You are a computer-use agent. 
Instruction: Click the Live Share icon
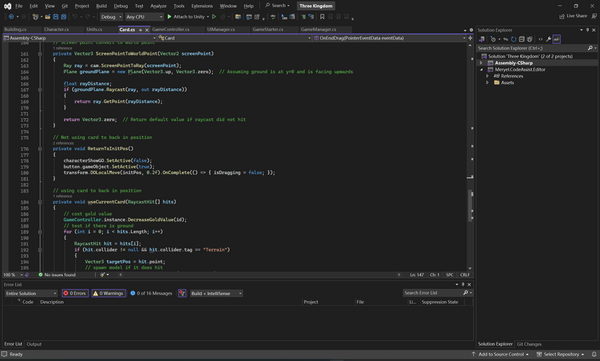coord(562,16)
